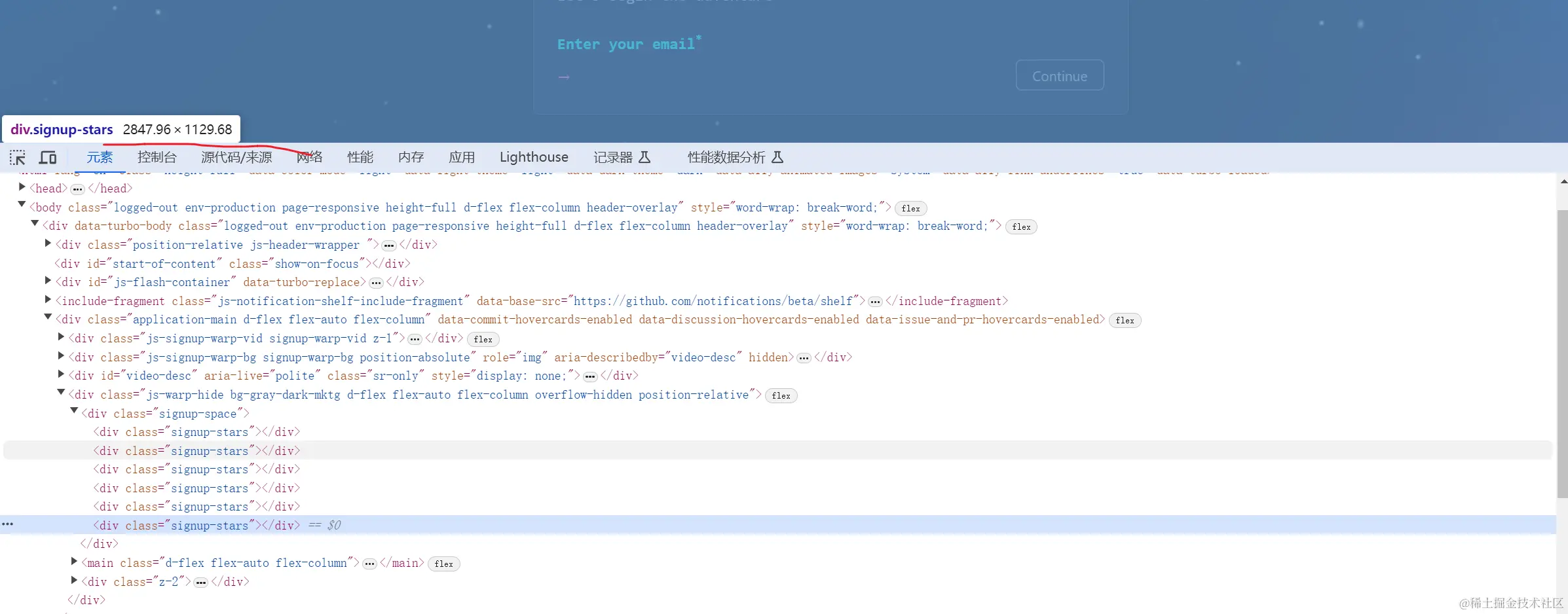
Task: Expand the js-signup-warp-bg div
Action: click(x=61, y=355)
